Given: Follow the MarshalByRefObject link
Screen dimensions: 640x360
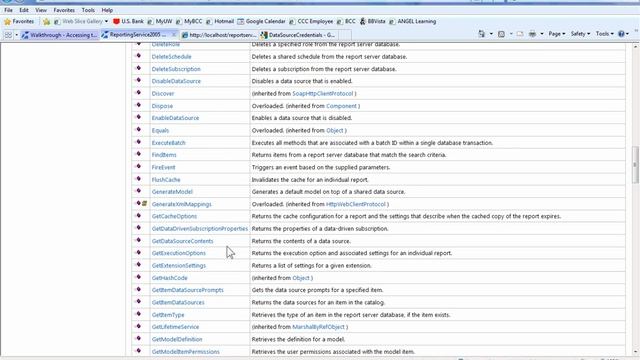Looking at the screenshot, I should pos(319,327).
